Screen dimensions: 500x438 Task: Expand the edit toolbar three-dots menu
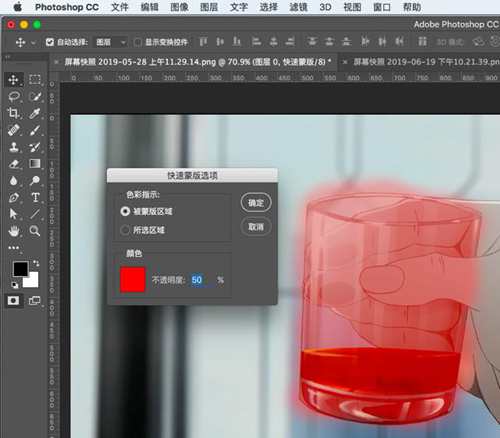click(13, 248)
